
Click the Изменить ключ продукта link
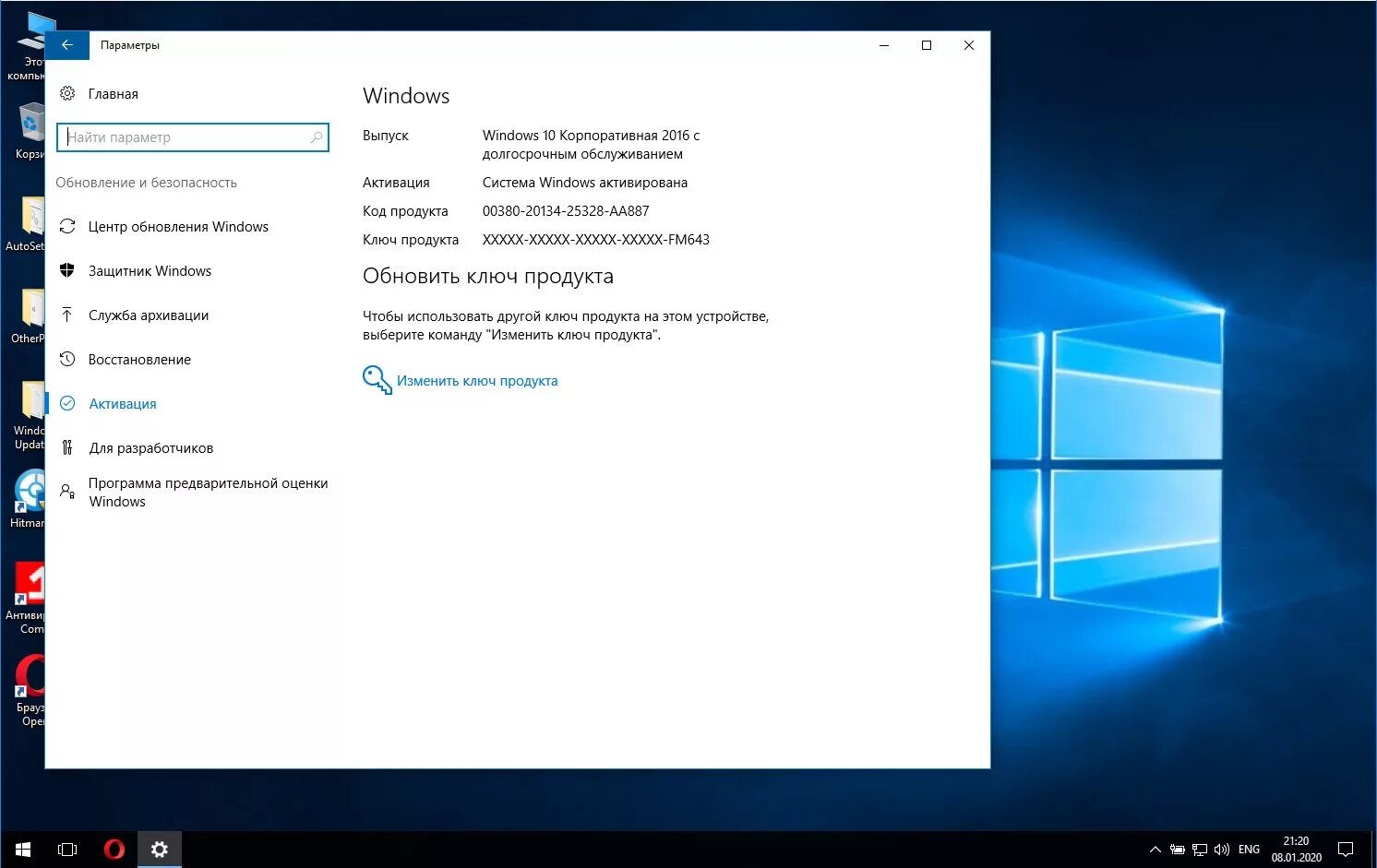[x=477, y=380]
